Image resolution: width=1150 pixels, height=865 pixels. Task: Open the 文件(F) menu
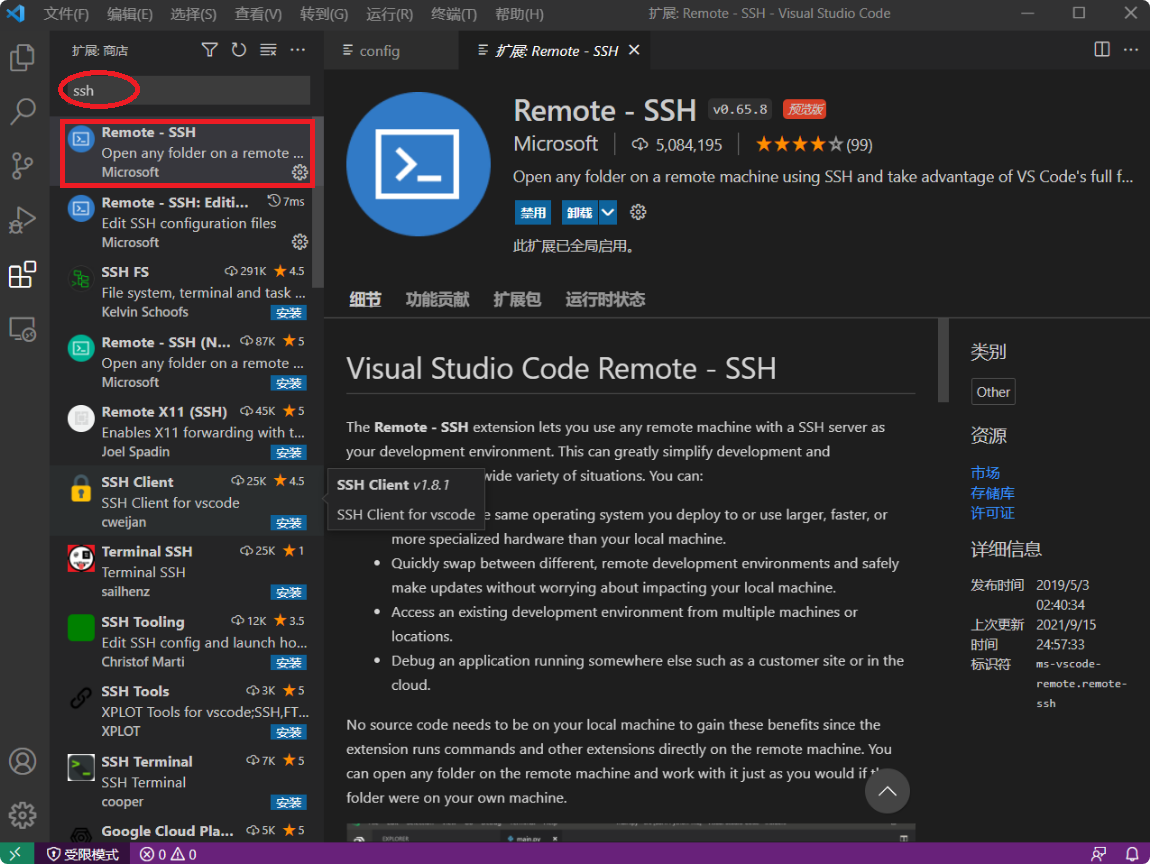tap(66, 14)
